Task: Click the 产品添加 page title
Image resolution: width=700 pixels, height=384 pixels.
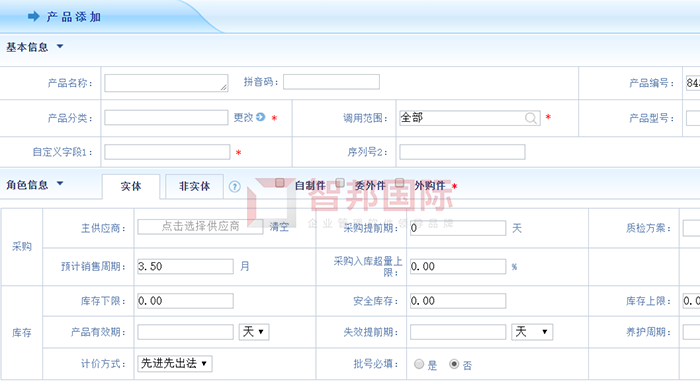Action: pyautogui.click(x=74, y=17)
